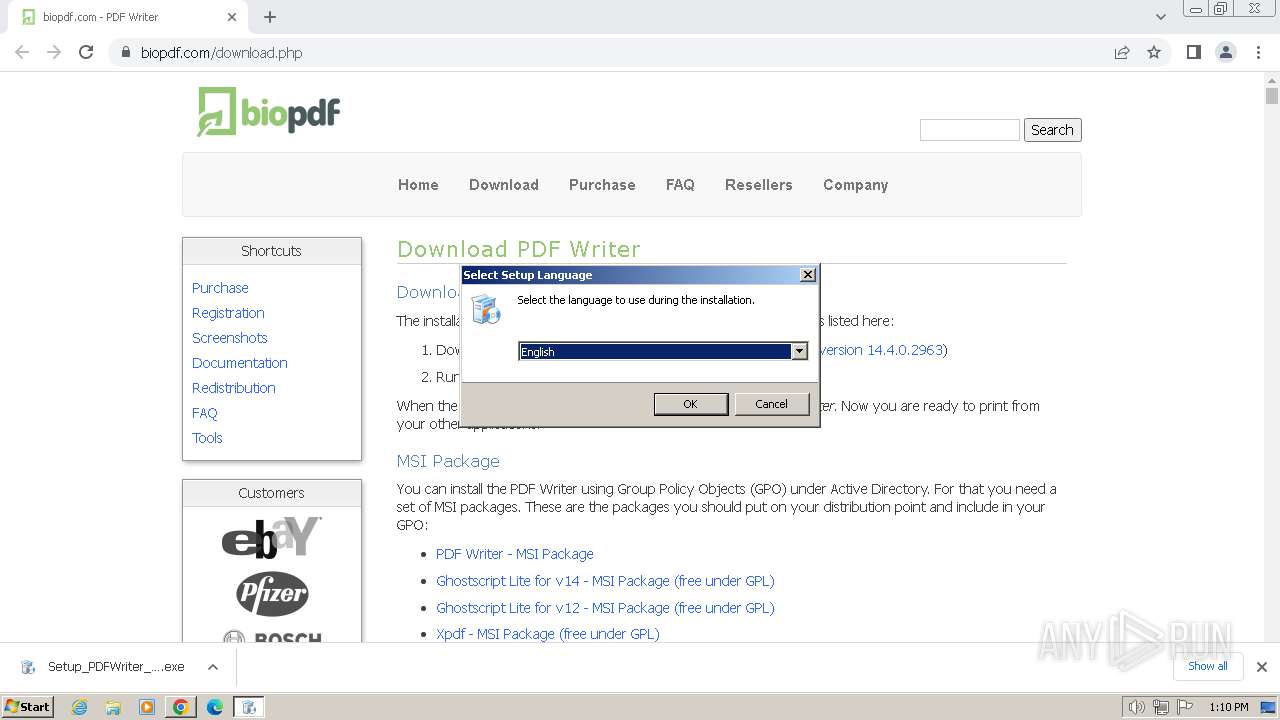
Task: Click the page vertical scrollbar thumb
Action: coord(1272,96)
